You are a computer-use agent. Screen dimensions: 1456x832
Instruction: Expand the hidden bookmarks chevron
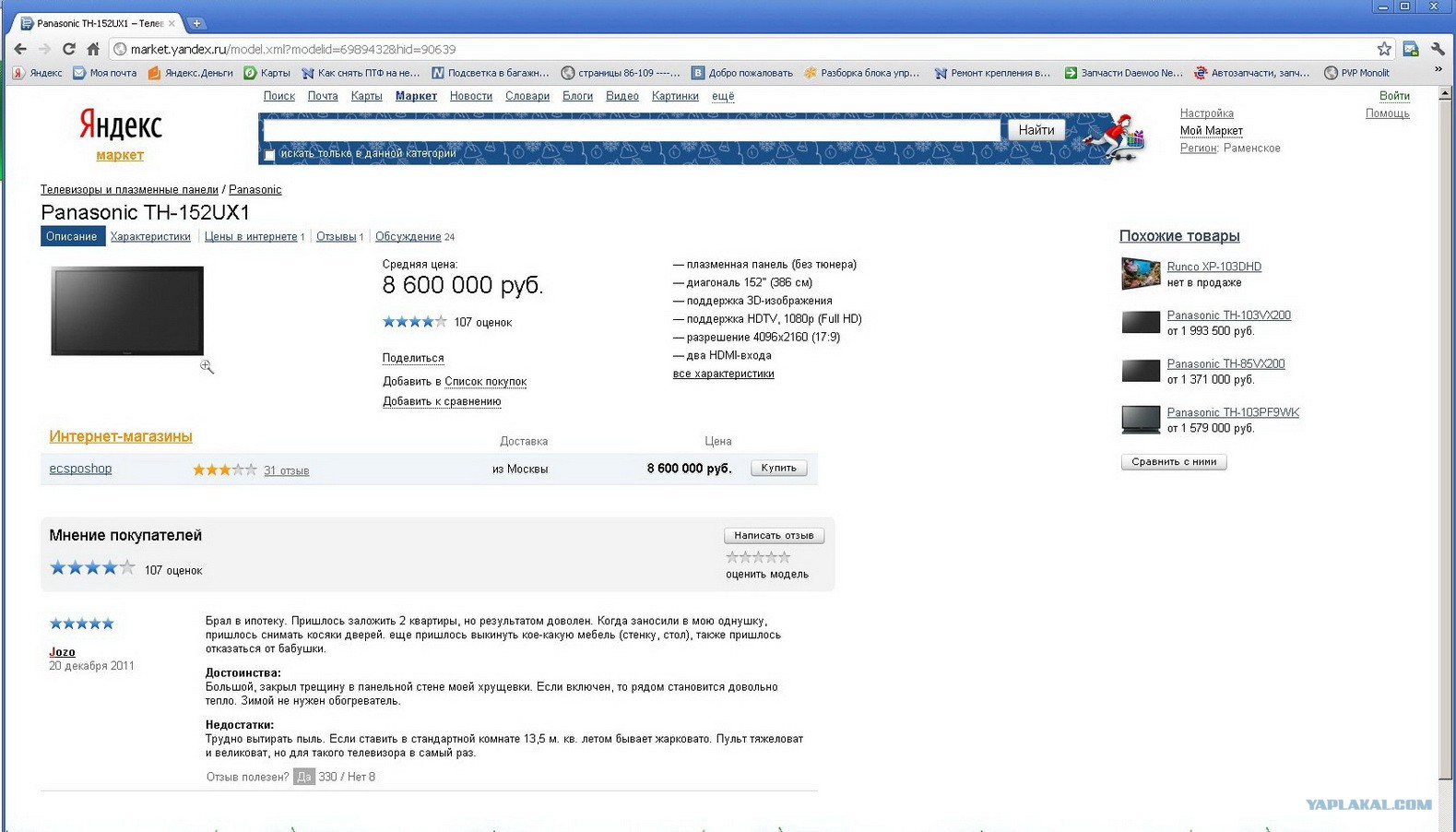point(1438,70)
